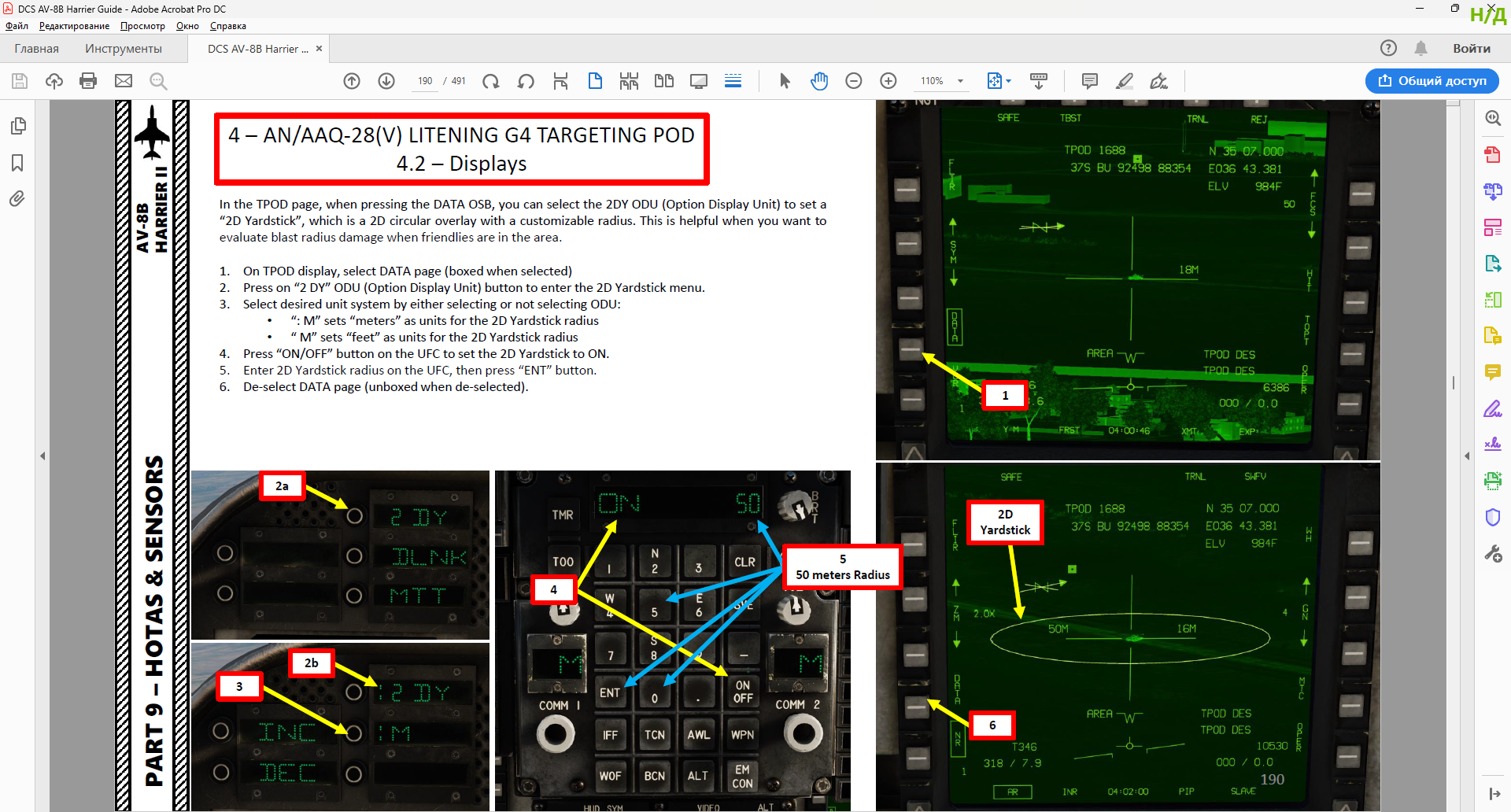Open the Compress PDF tool
The image size is (1511, 812).
click(x=1493, y=300)
